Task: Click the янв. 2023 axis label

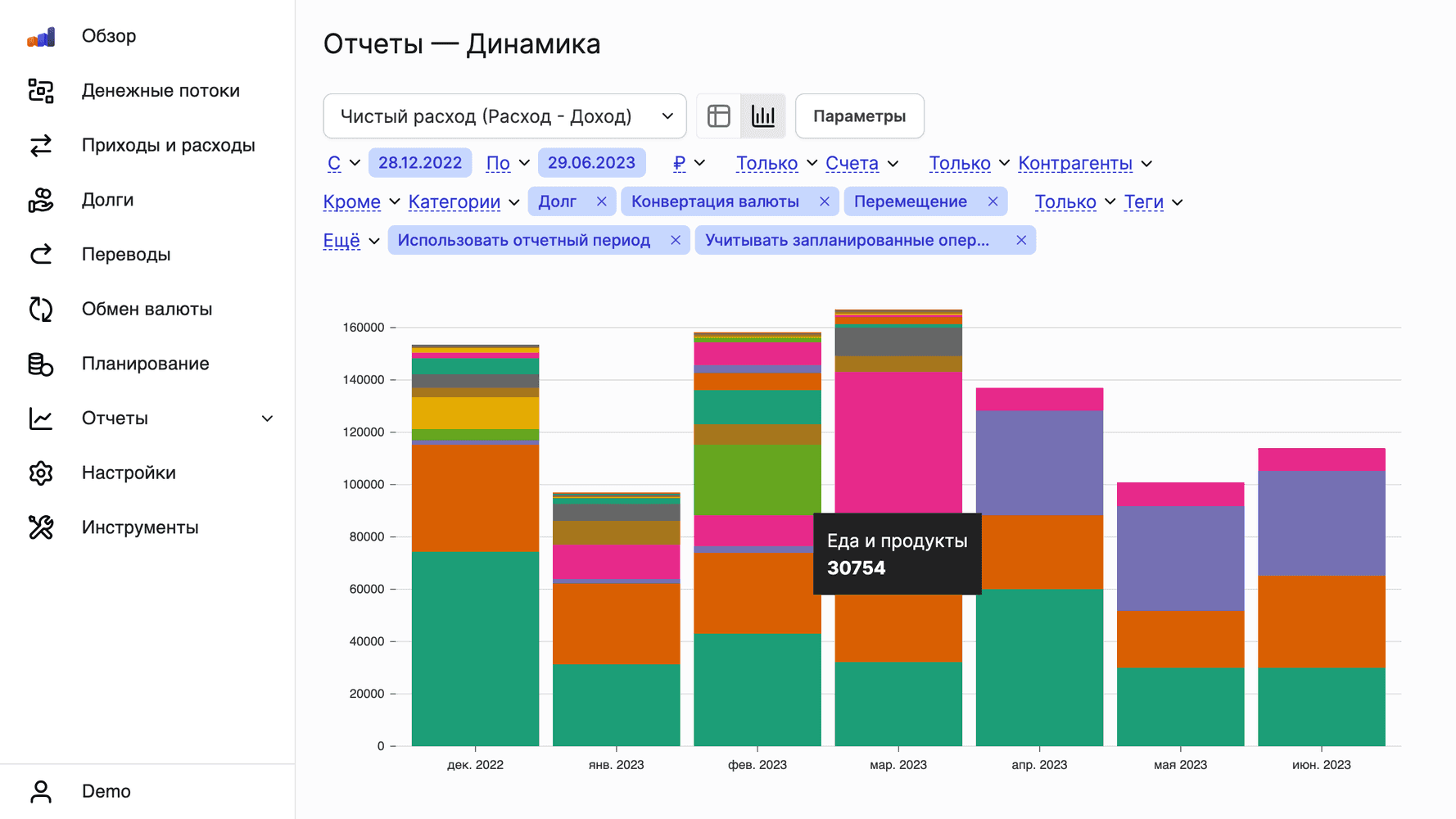Action: click(616, 765)
